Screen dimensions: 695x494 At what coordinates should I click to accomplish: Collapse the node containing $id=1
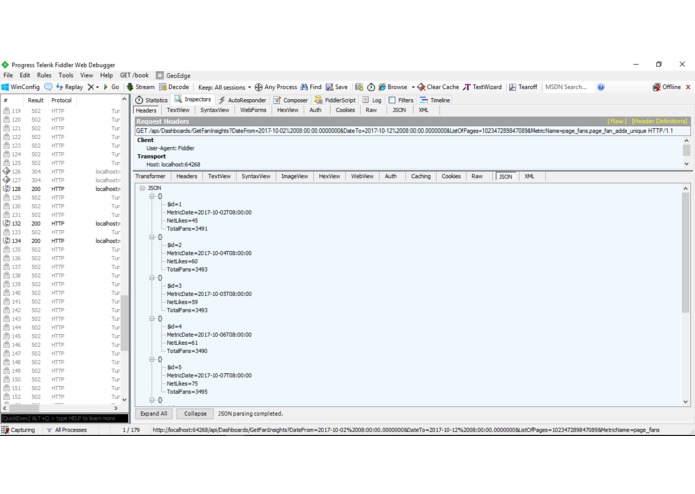click(152, 196)
